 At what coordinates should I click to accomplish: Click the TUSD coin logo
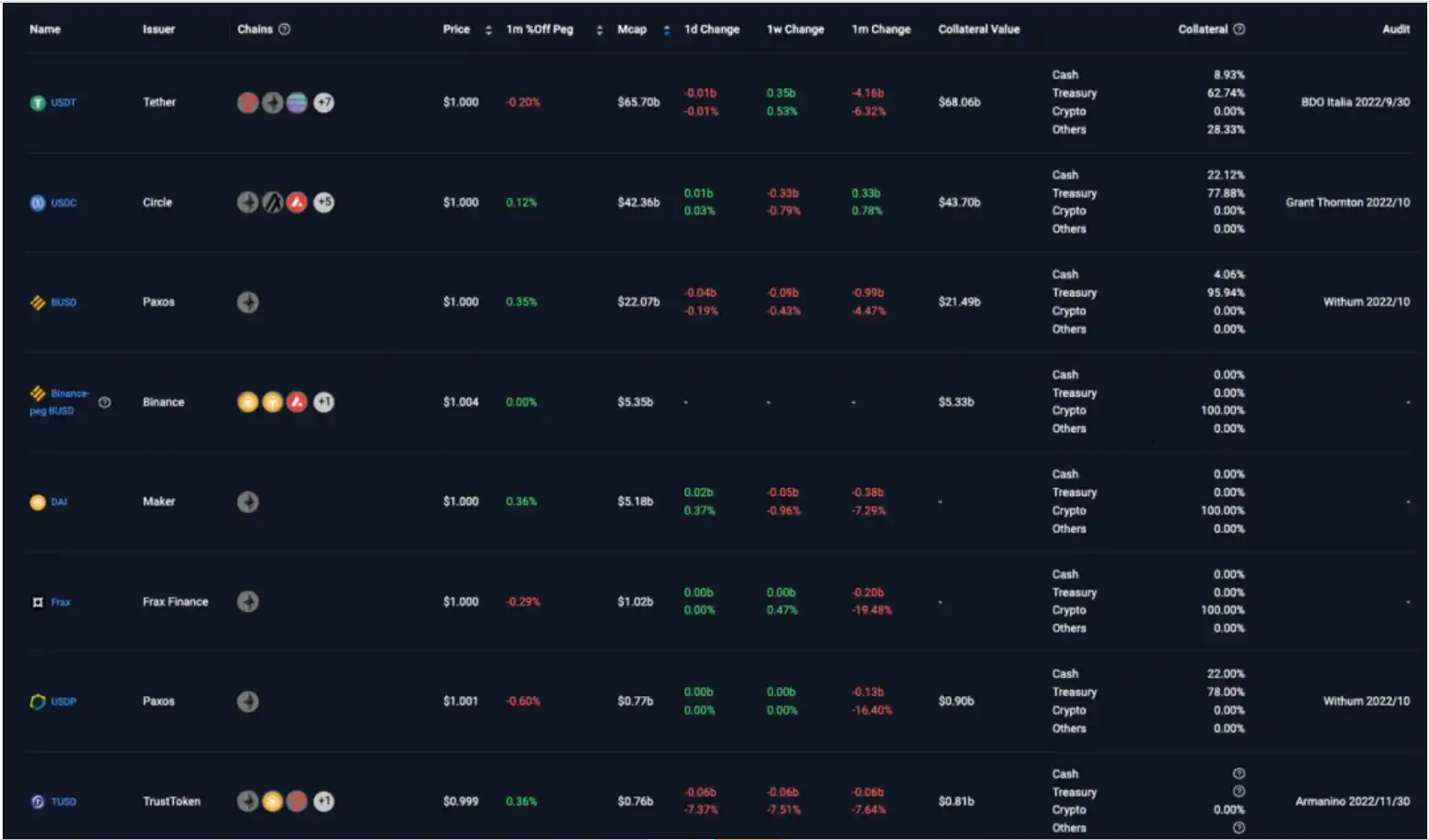(38, 802)
